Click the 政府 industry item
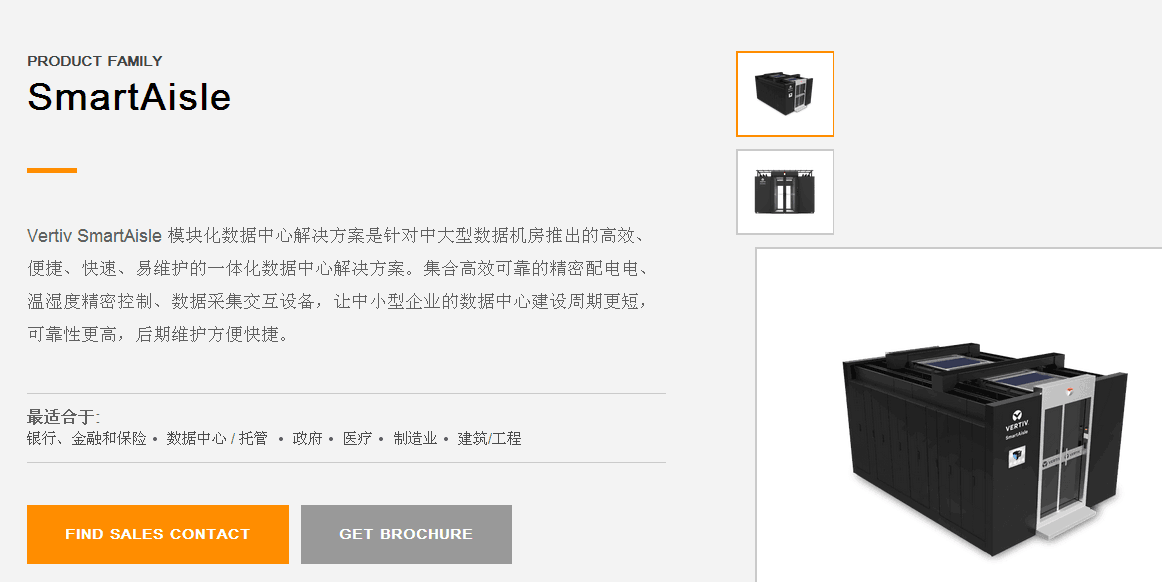The image size is (1162, 582). pos(308,438)
